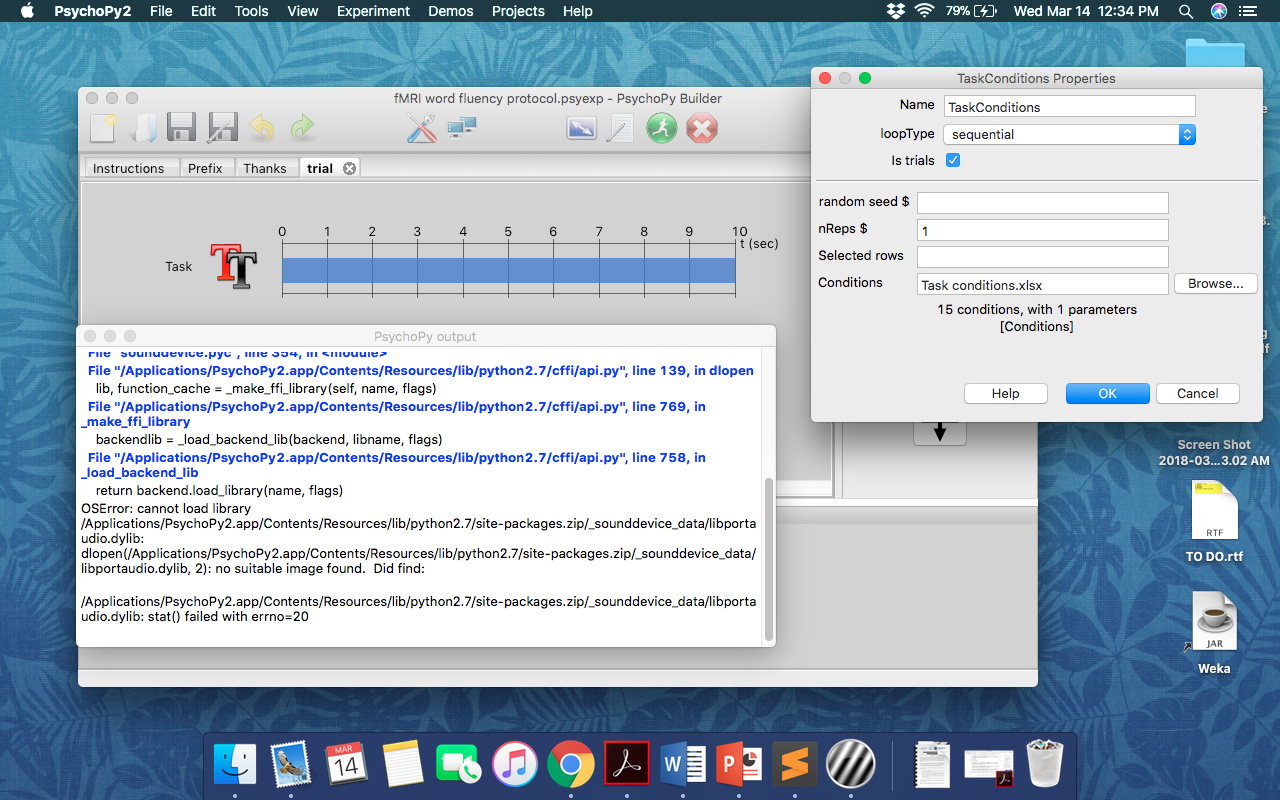The width and height of the screenshot is (1280, 800).
Task: Click the api.py line 139 traceback link
Action: (x=421, y=370)
